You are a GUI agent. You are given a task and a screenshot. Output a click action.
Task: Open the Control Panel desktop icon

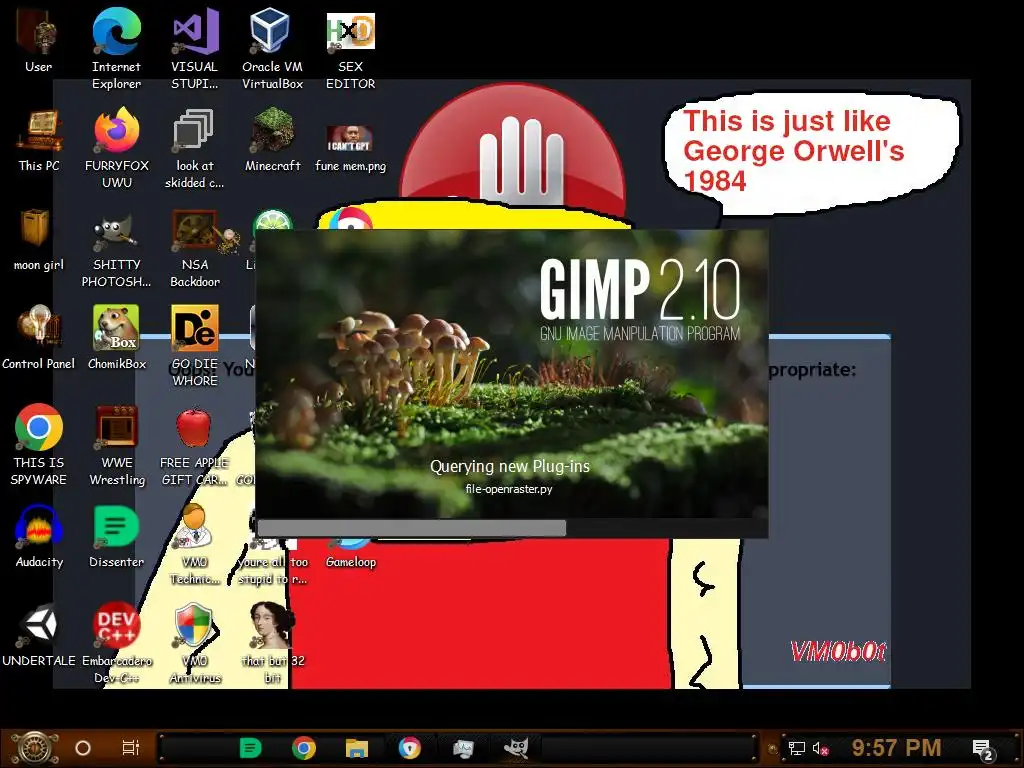39,338
